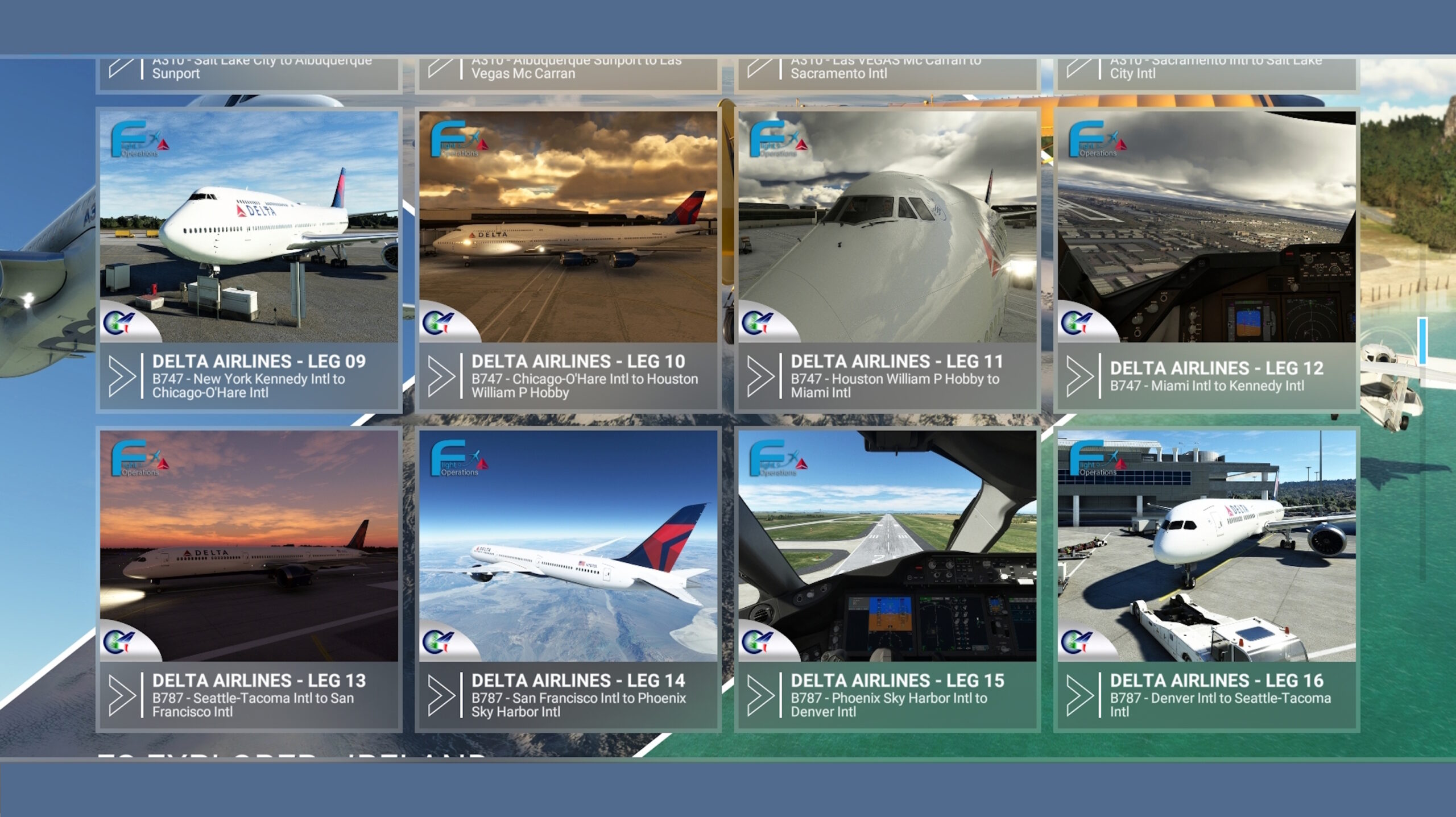The width and height of the screenshot is (1456, 817).
Task: Open the runway cockpit thumbnail, Leg 15
Action: click(887, 546)
